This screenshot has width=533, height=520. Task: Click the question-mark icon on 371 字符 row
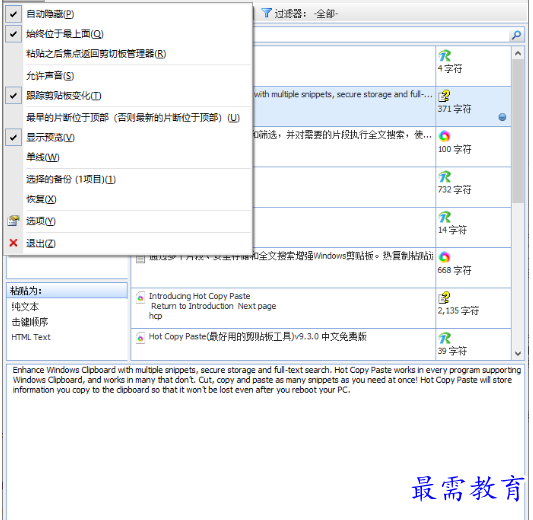pos(444,96)
